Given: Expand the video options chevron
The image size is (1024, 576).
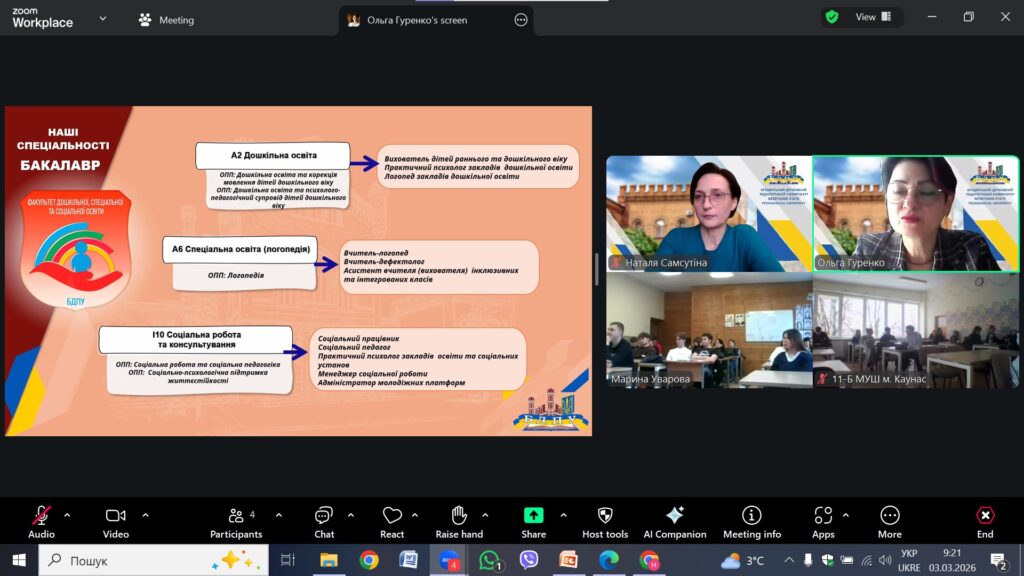Looking at the screenshot, I should (145, 515).
